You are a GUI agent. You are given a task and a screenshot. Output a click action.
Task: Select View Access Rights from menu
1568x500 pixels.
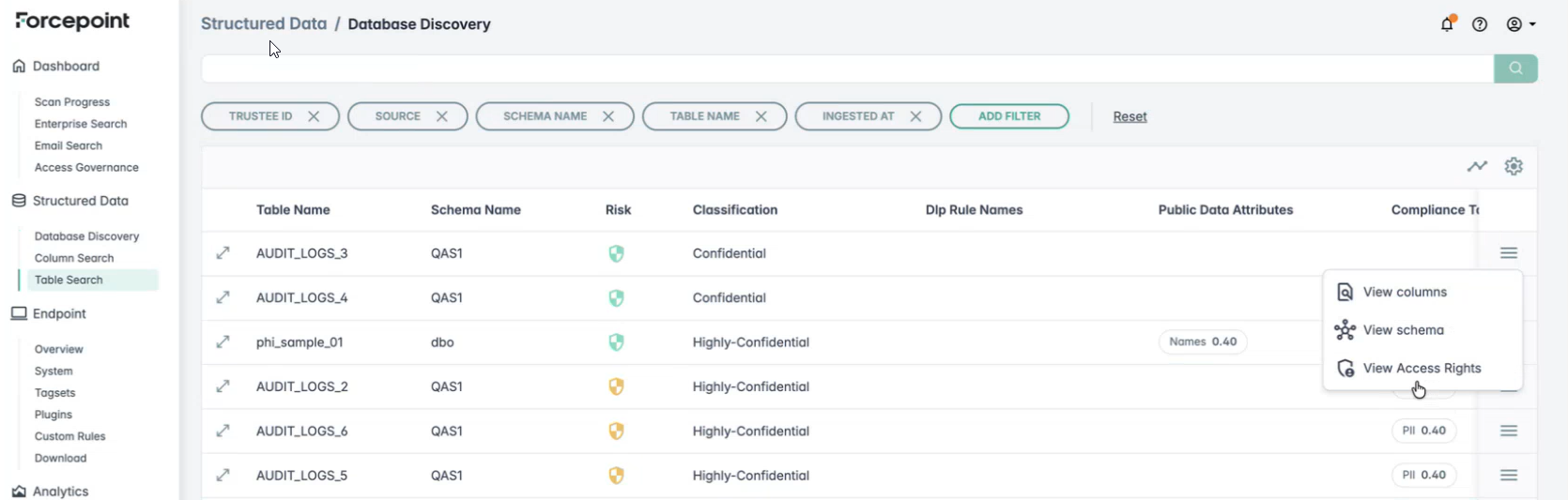tap(1422, 369)
